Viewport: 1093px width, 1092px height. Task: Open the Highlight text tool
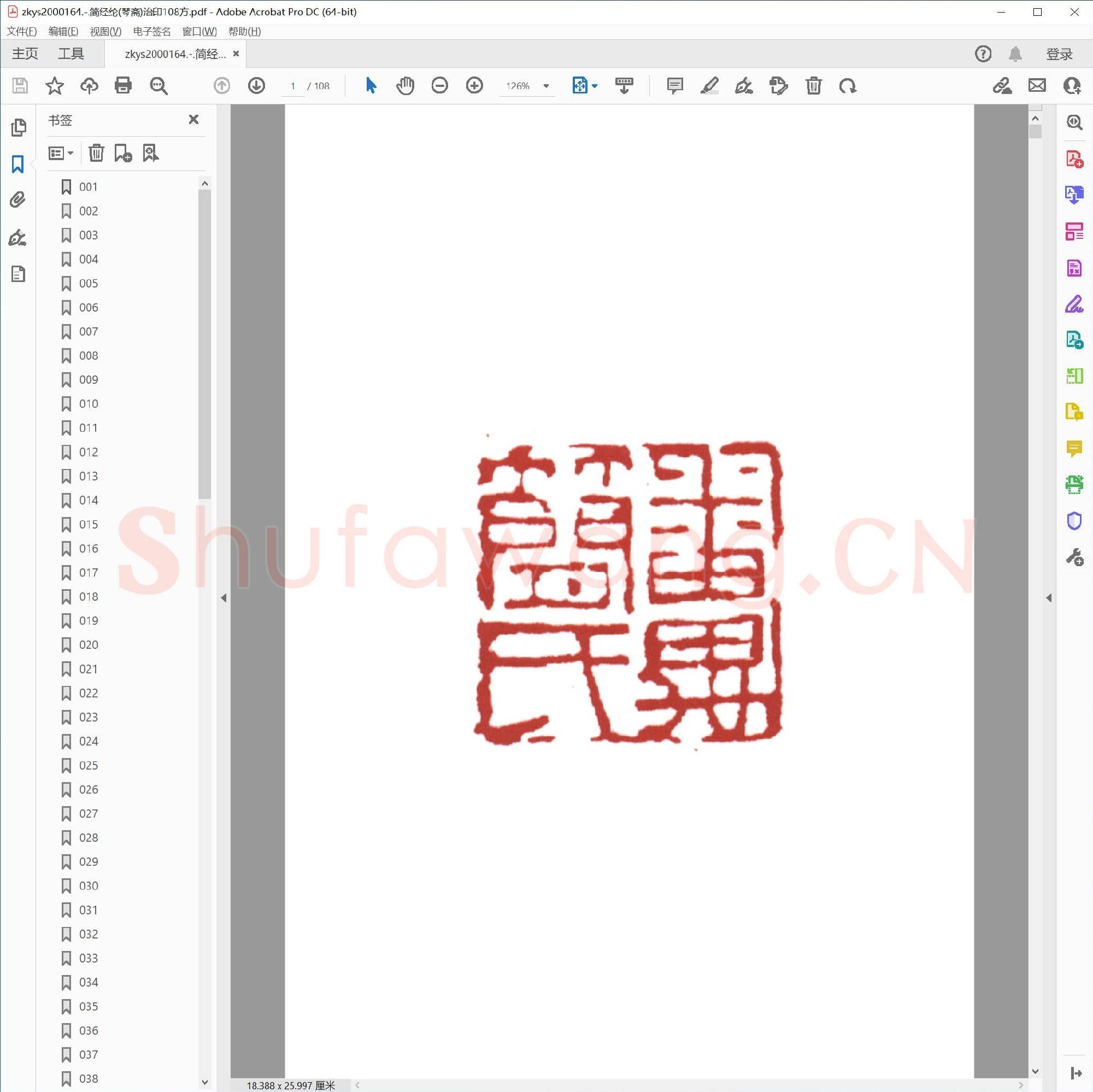point(710,86)
